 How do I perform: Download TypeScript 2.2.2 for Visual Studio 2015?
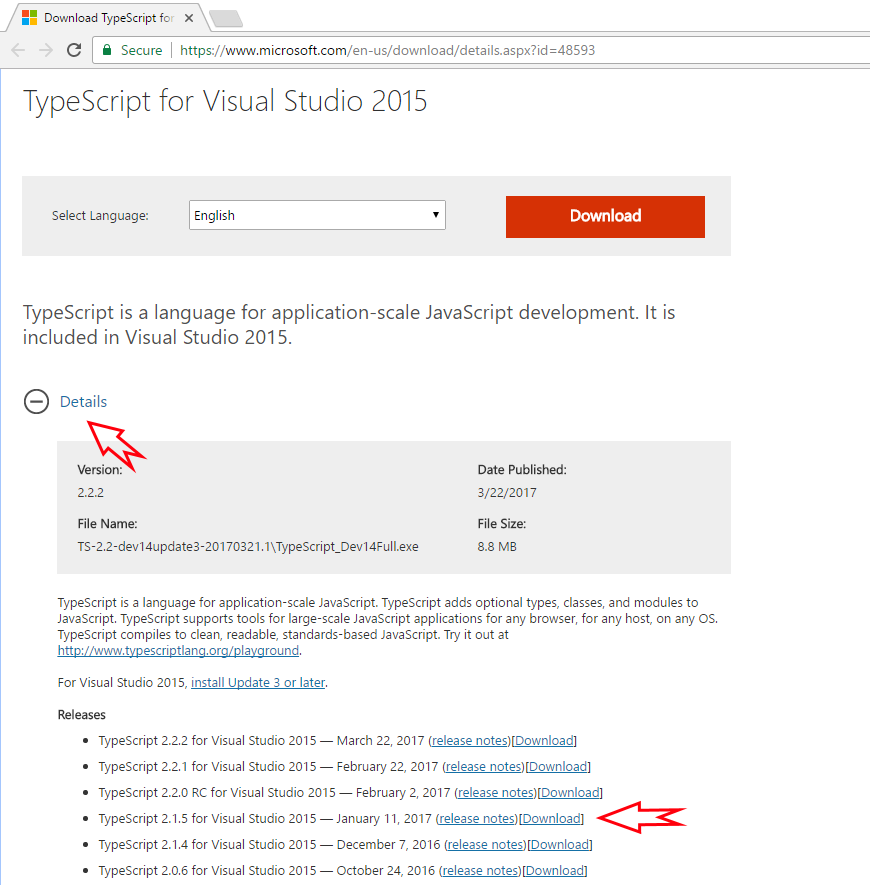click(545, 741)
